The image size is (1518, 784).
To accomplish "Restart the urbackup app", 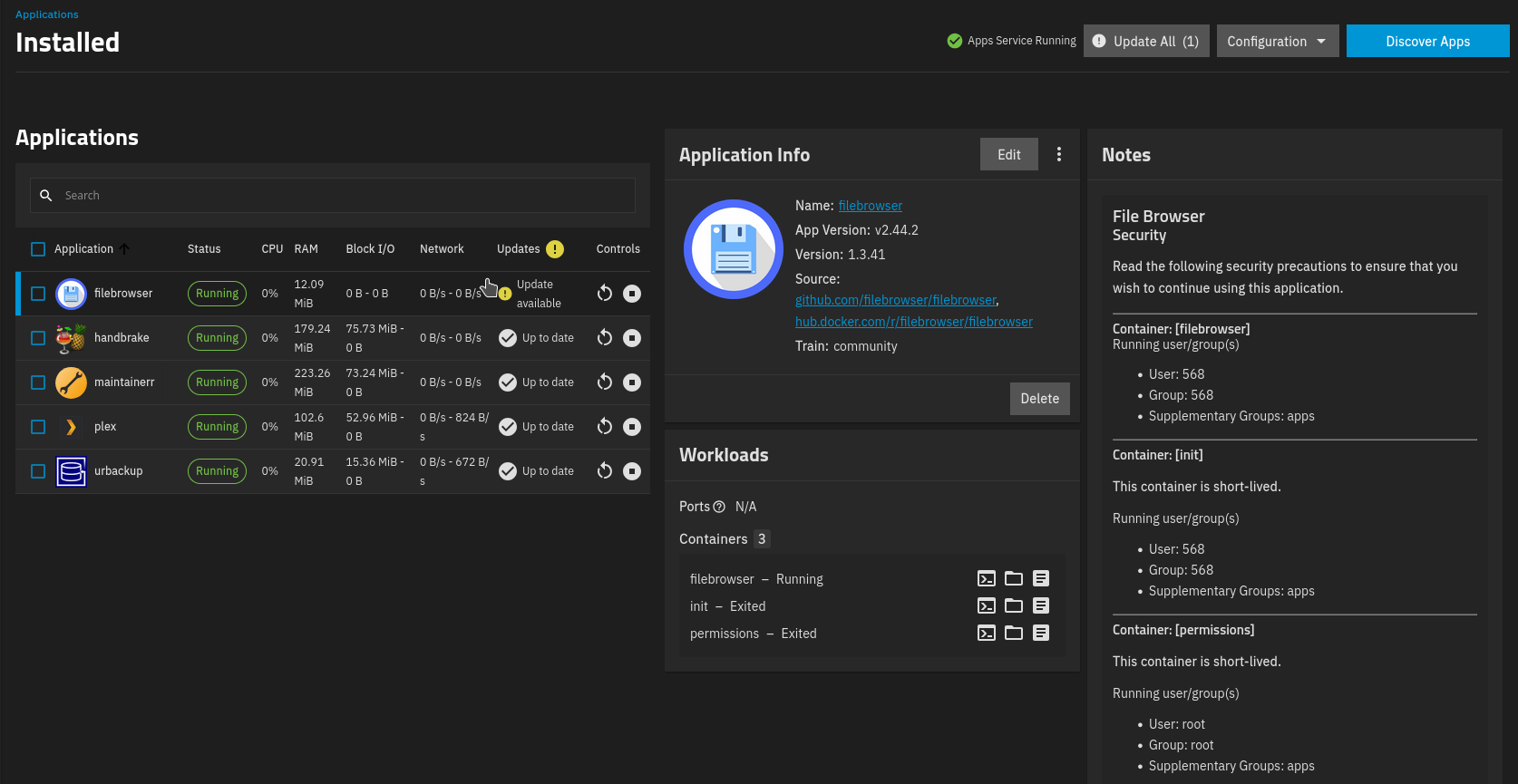I will (x=605, y=471).
